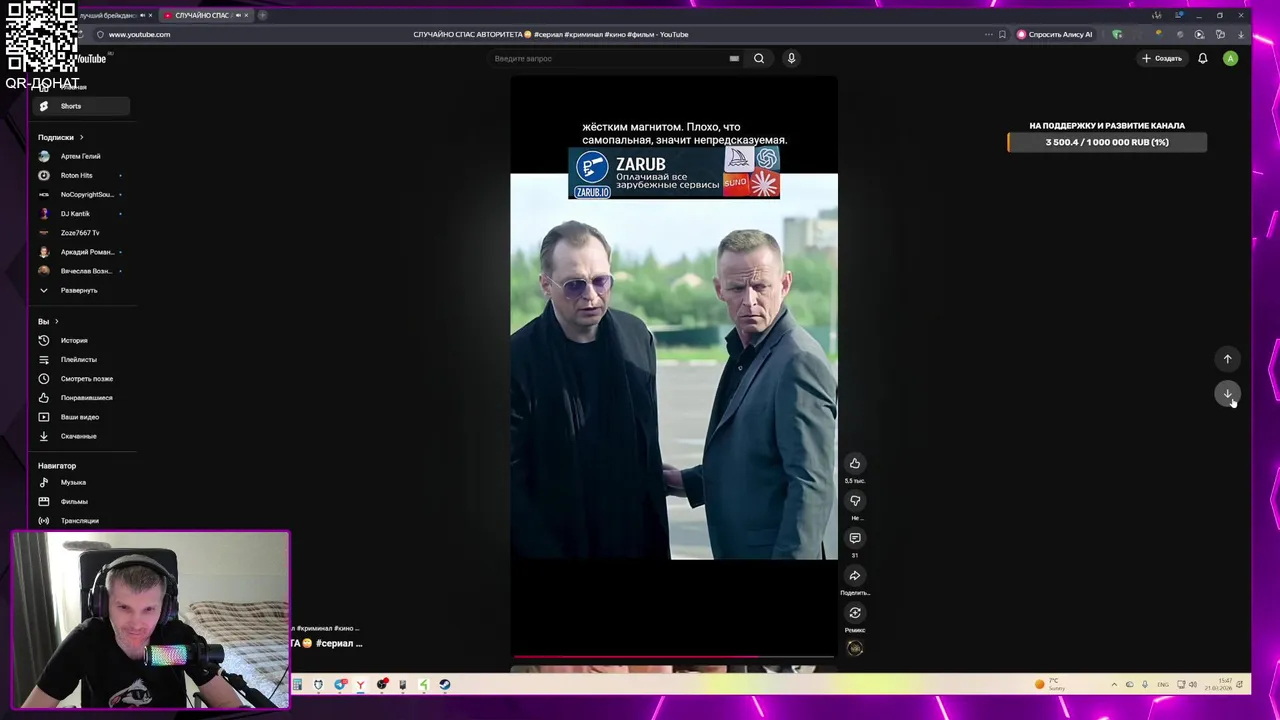Click the Создать button

tap(1162, 58)
